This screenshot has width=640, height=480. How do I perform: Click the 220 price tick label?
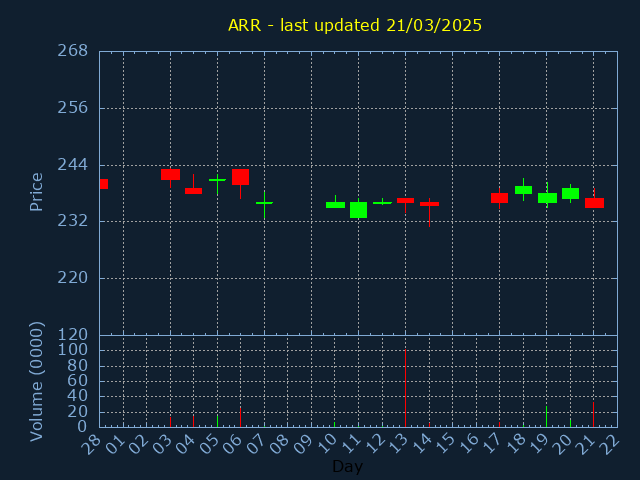click(73, 278)
